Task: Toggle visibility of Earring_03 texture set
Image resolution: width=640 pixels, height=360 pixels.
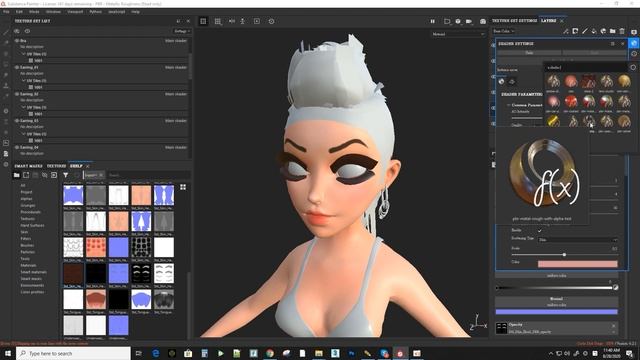Action: click(x=17, y=121)
